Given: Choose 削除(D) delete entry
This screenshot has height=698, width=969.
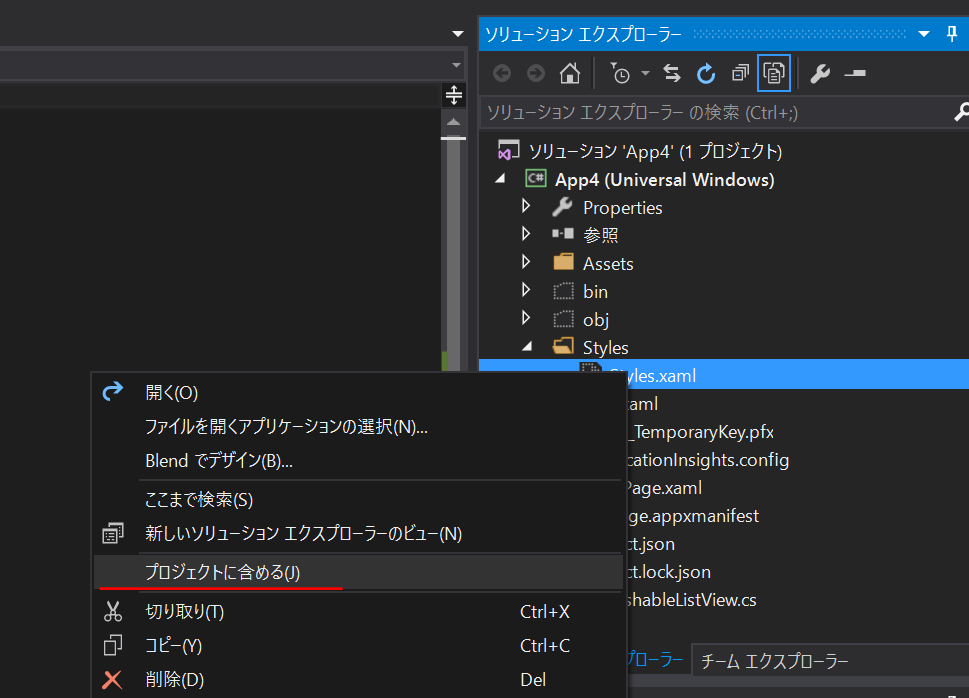Looking at the screenshot, I should click(x=358, y=679).
